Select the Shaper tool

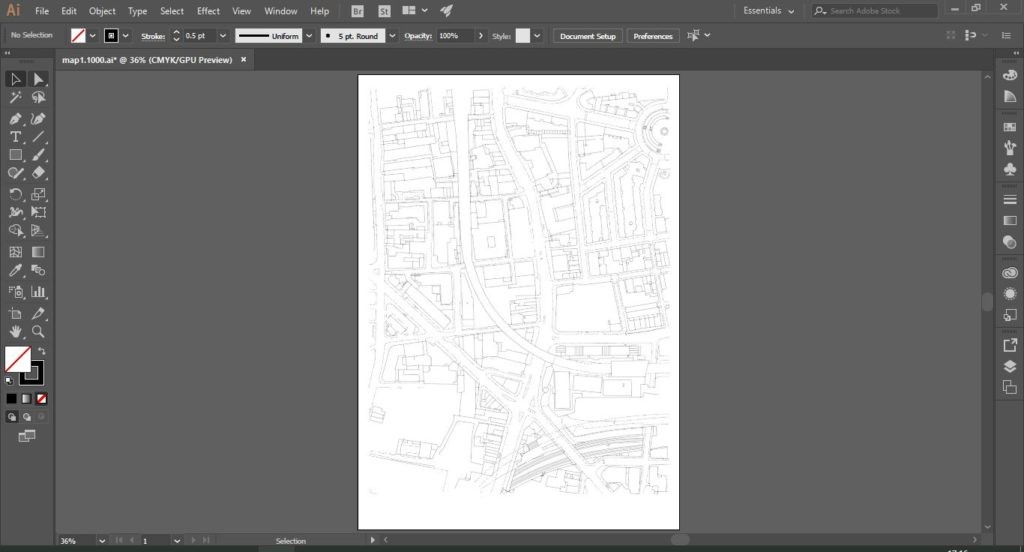(15, 173)
